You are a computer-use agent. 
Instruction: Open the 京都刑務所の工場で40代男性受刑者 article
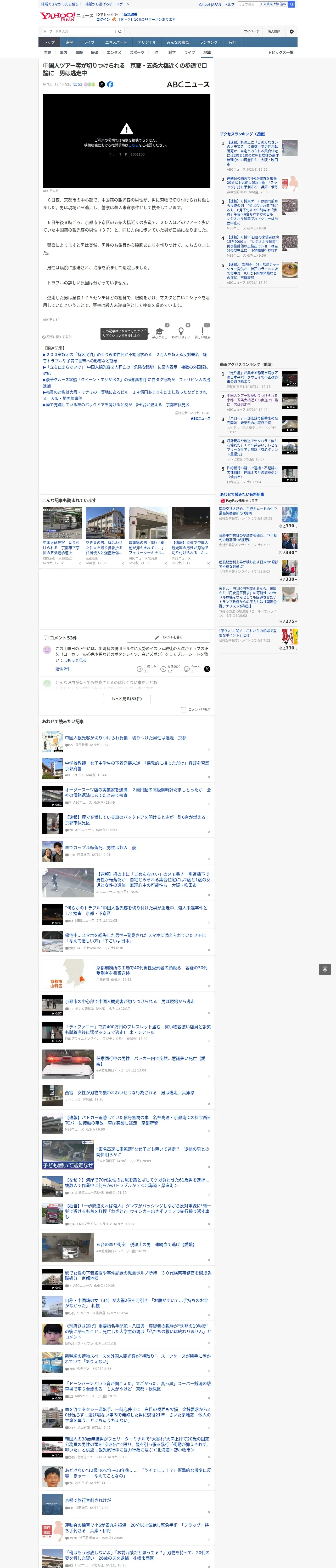pos(152,970)
